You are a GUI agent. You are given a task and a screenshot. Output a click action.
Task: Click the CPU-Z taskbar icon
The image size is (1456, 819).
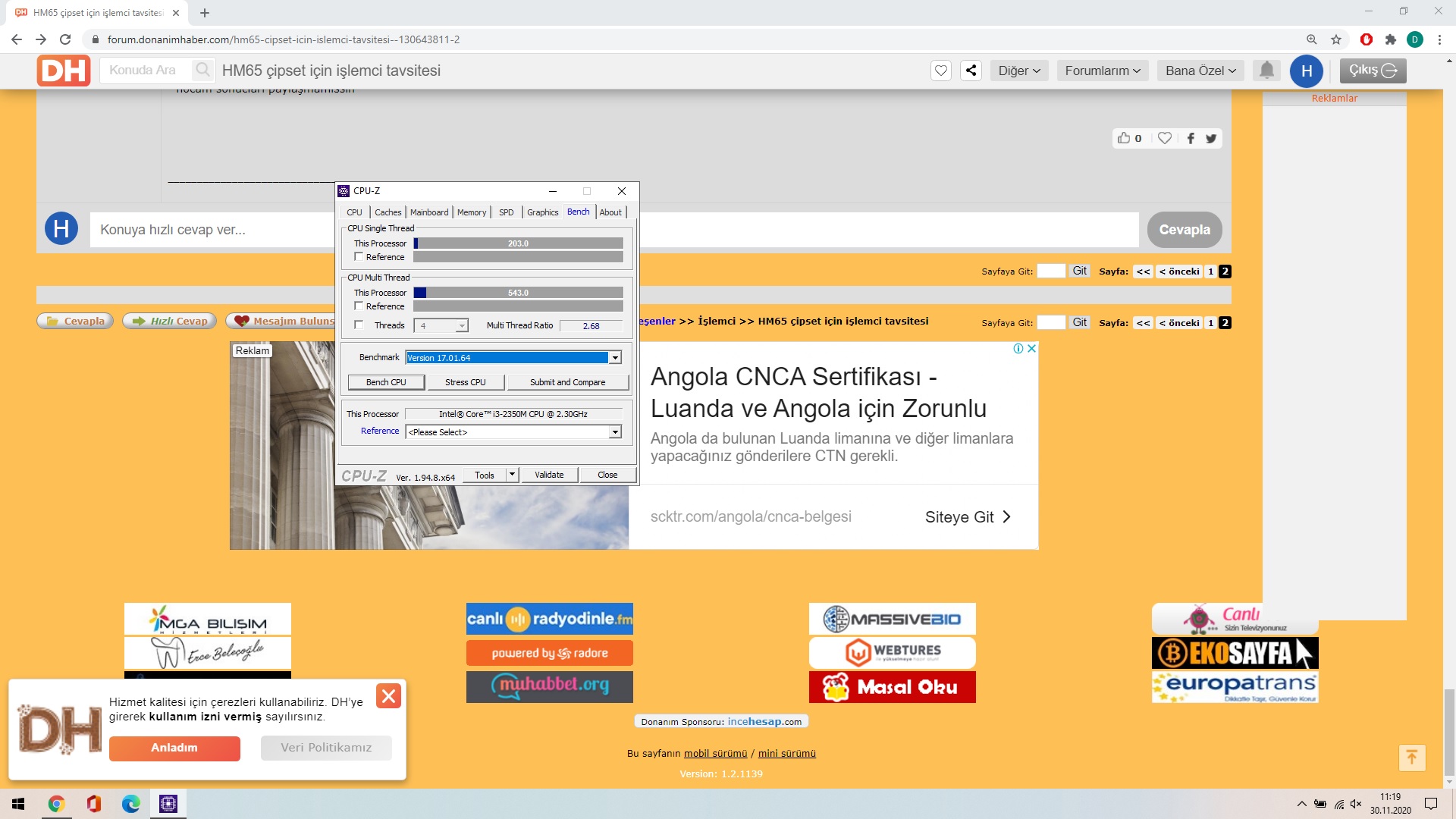pos(168,804)
